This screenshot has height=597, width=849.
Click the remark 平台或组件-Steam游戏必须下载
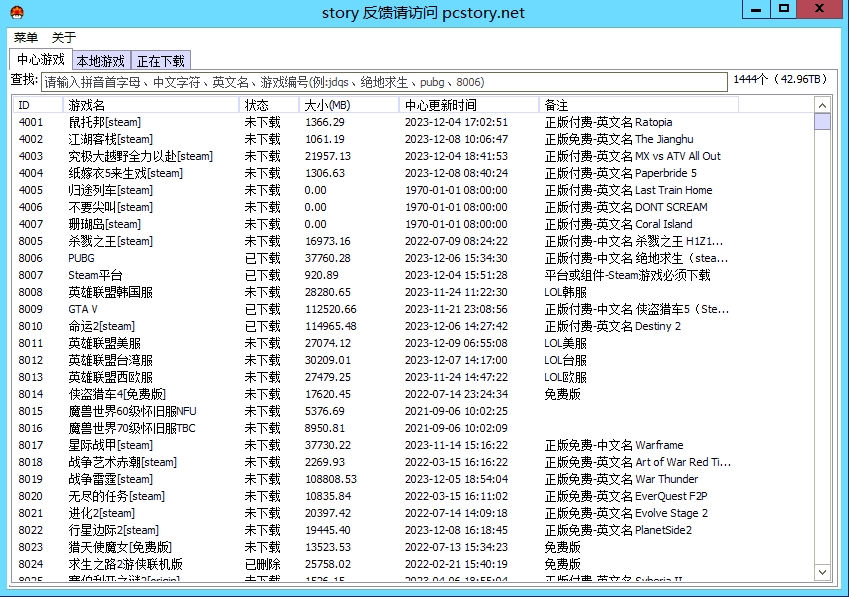click(x=628, y=275)
